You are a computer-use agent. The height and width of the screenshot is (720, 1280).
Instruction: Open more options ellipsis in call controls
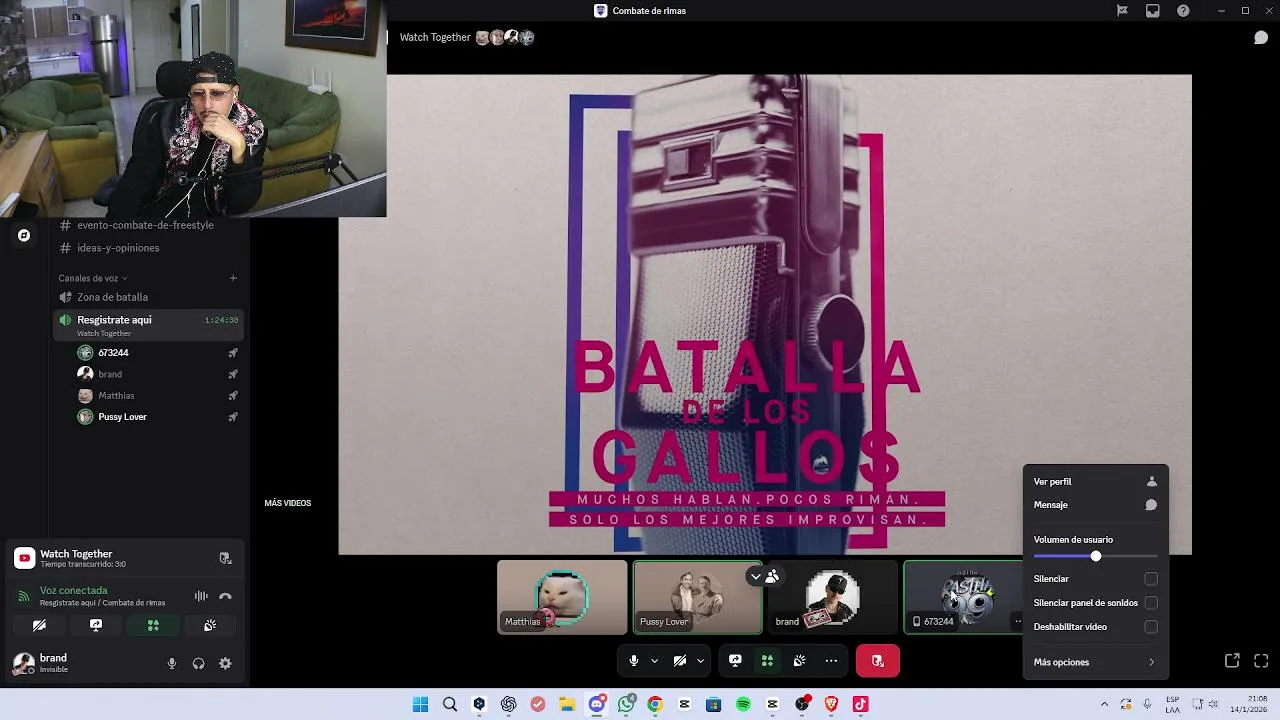click(831, 661)
